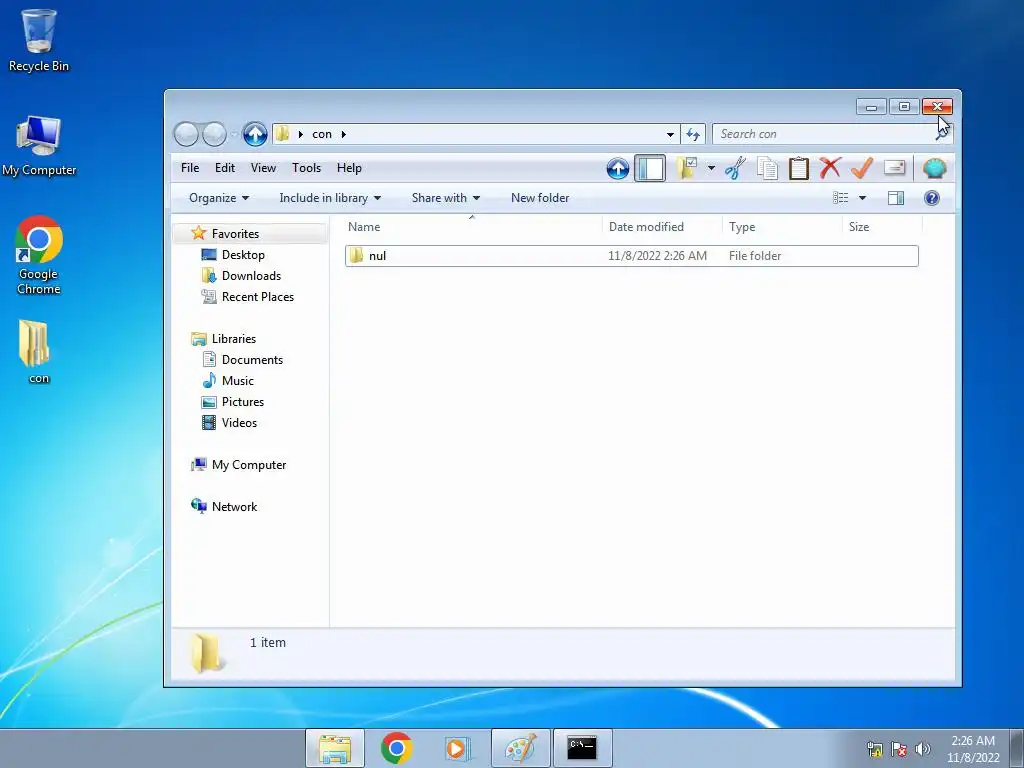Image resolution: width=1024 pixels, height=768 pixels.
Task: Click the change view icon
Action: tap(840, 198)
